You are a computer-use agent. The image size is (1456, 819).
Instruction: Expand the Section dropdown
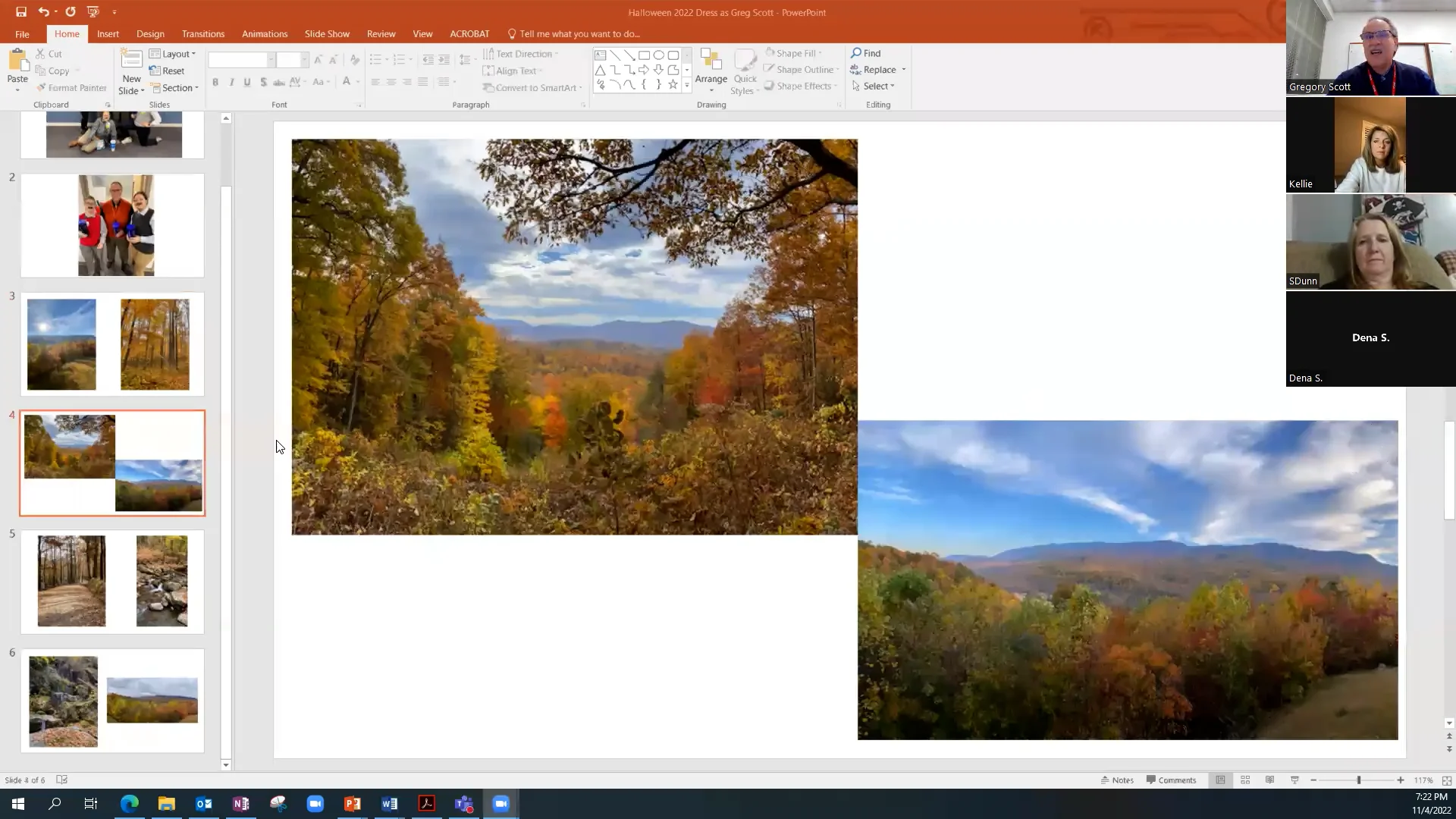click(174, 88)
